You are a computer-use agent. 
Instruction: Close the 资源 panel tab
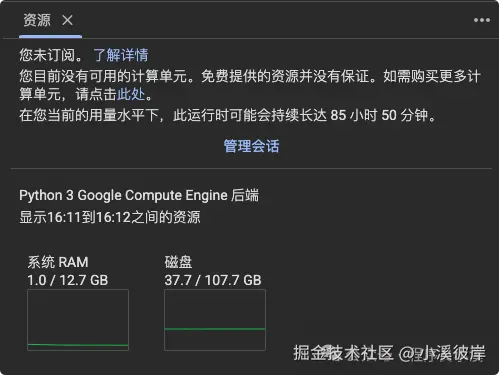pos(67,21)
